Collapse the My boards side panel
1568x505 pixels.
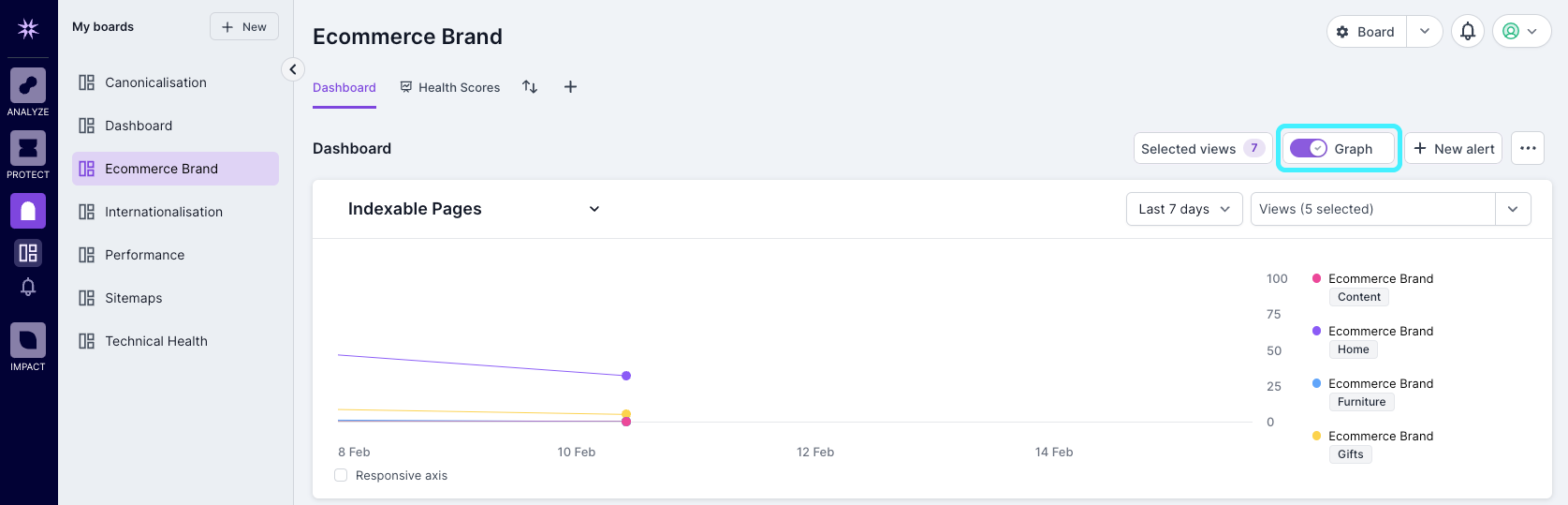point(293,69)
